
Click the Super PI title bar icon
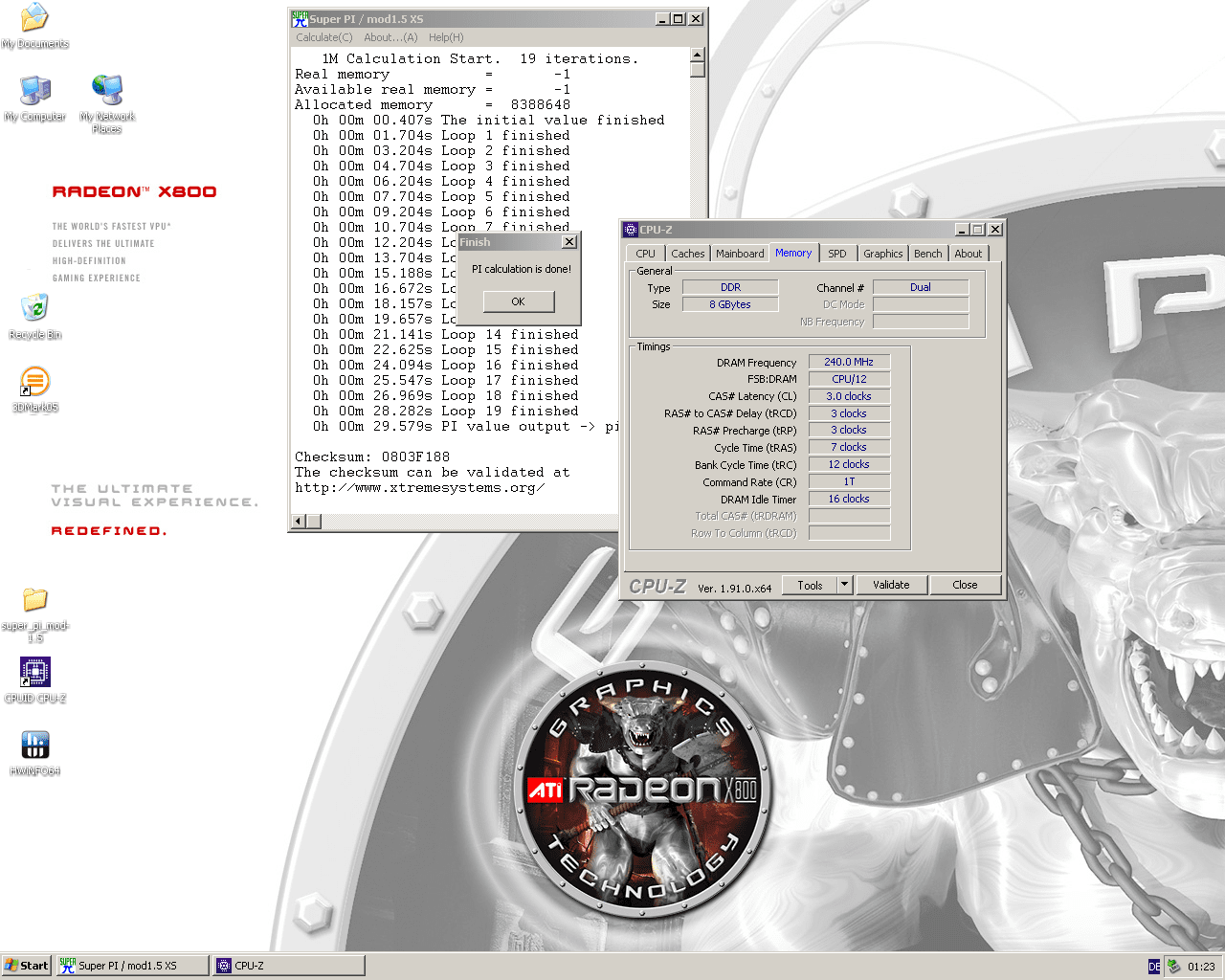(x=300, y=18)
